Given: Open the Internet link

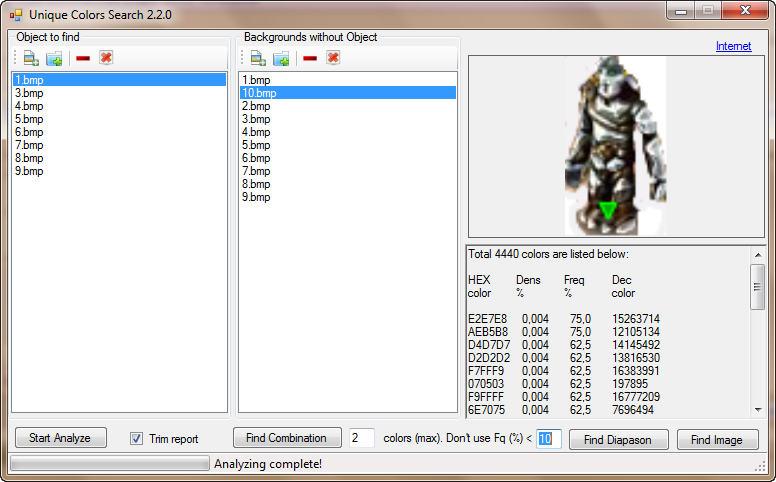Looking at the screenshot, I should 733,46.
